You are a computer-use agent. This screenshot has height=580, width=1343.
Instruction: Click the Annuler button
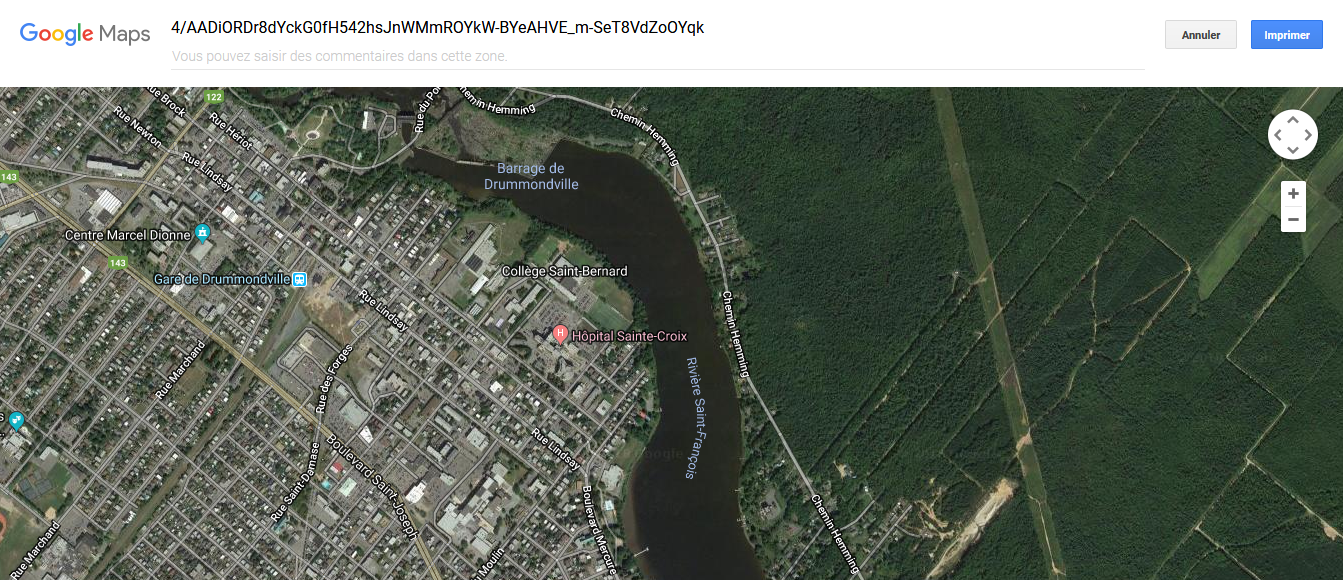pos(1201,35)
